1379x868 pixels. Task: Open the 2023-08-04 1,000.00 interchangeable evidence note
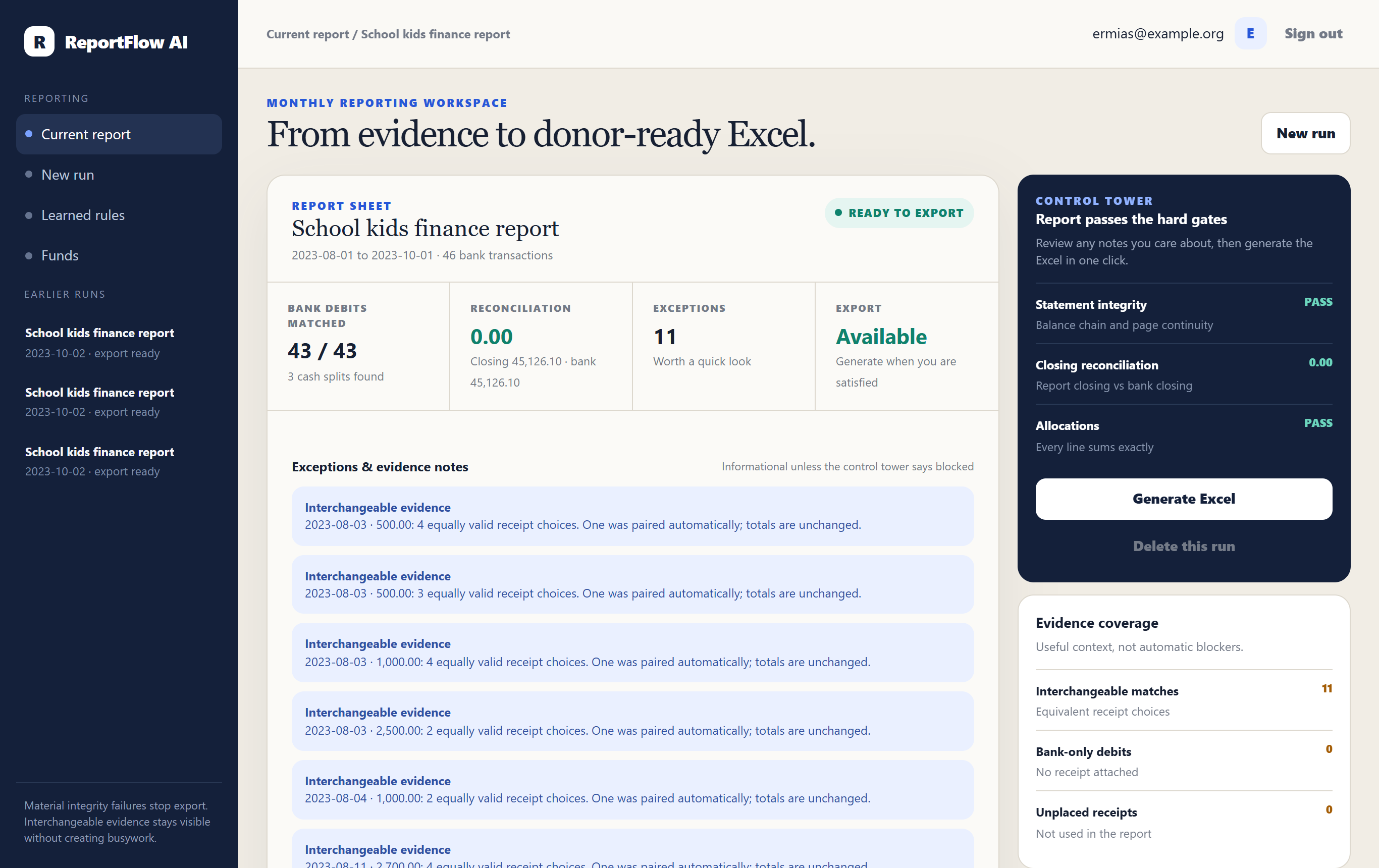(x=632, y=790)
